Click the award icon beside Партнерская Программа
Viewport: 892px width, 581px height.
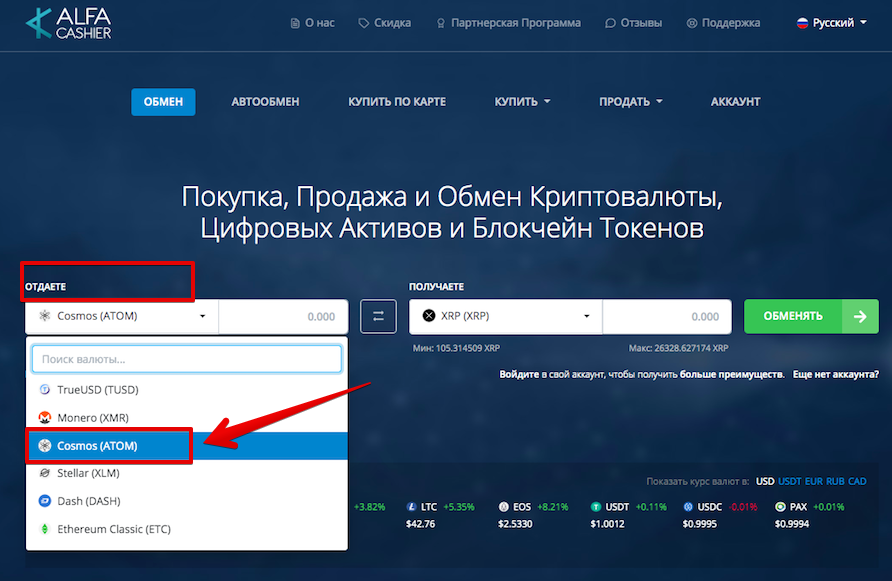pos(440,23)
